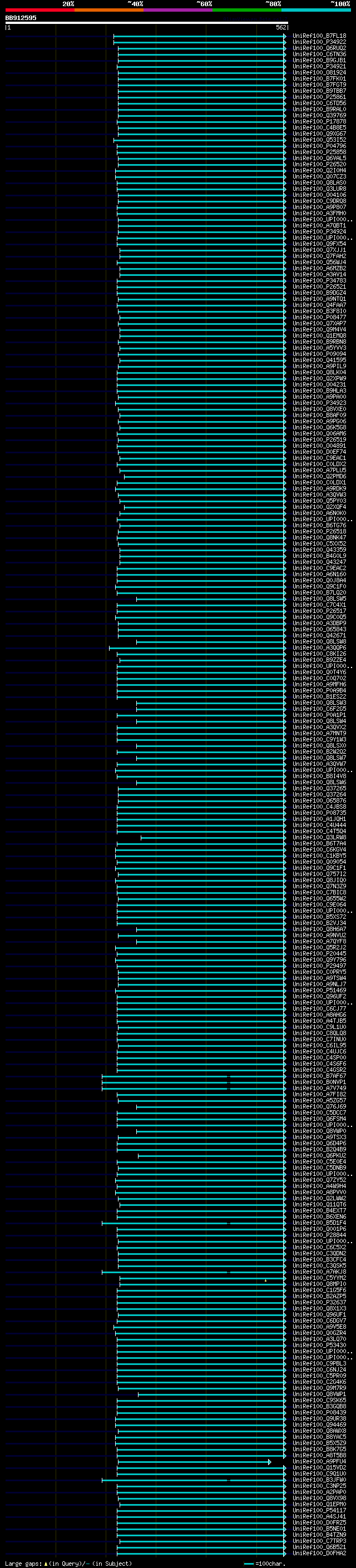Select the UniRef100_P04796 label

click(x=319, y=146)
